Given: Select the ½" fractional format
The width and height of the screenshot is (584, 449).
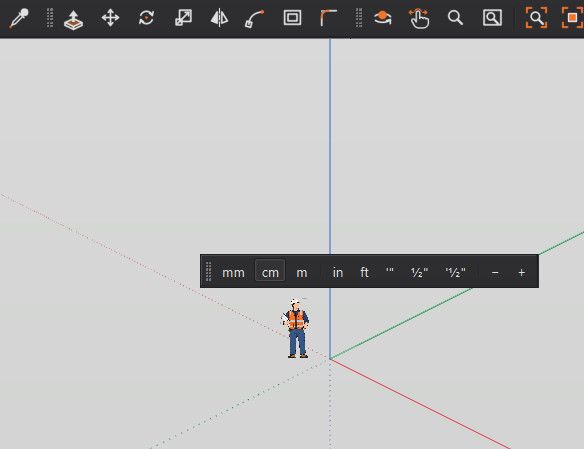Looking at the screenshot, I should pyautogui.click(x=419, y=273).
